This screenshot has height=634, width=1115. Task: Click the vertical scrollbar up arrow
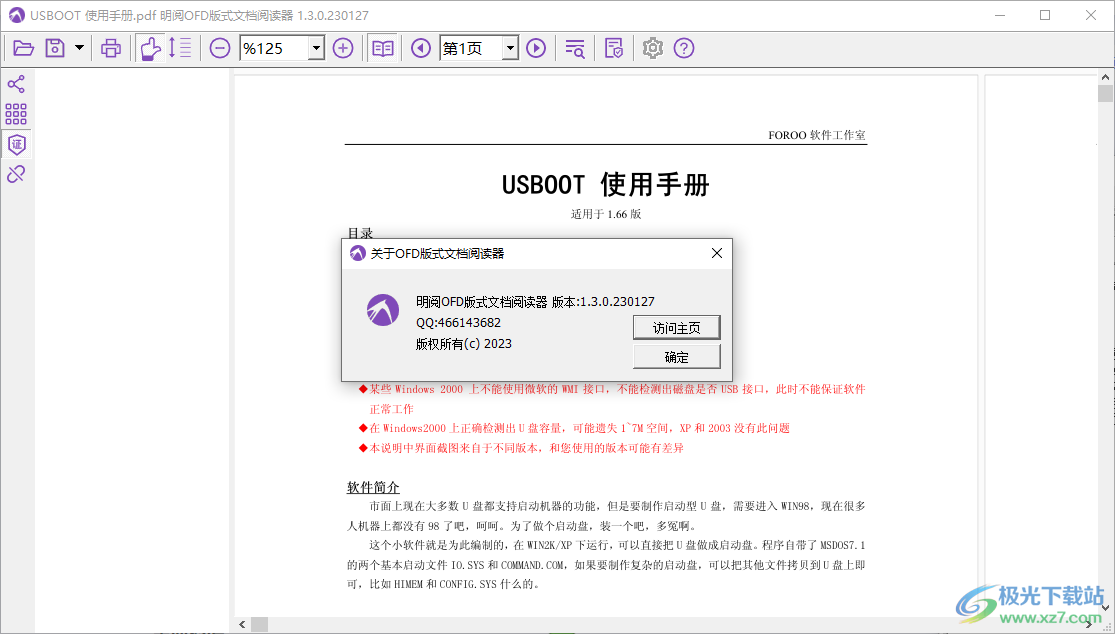(x=1105, y=77)
